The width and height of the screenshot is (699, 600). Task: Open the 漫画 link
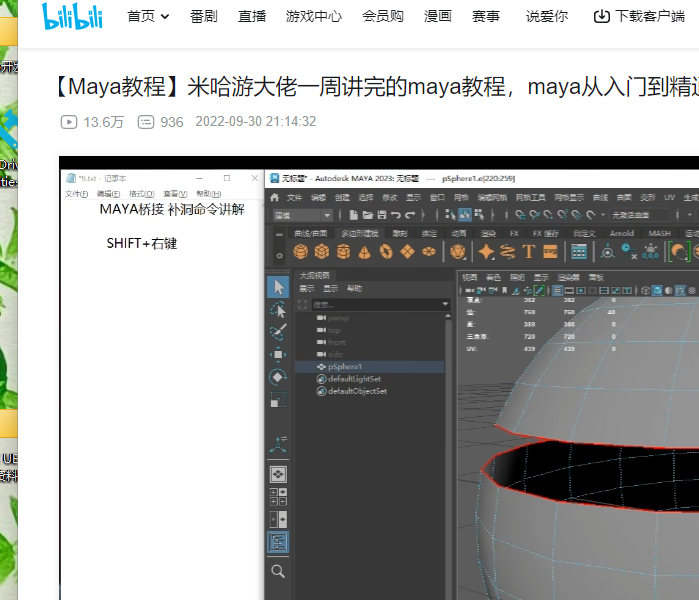[x=438, y=16]
